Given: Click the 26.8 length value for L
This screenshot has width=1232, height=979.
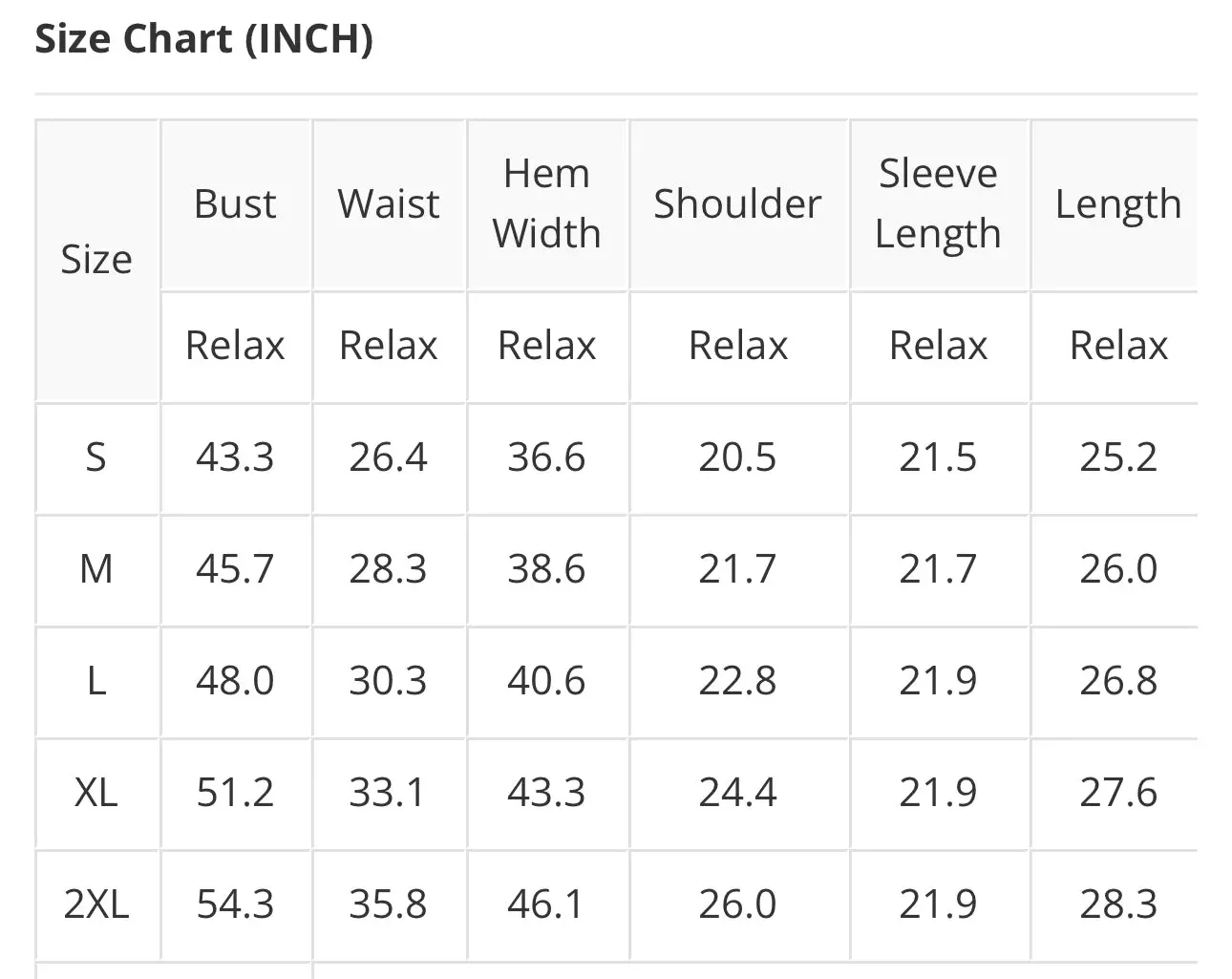Looking at the screenshot, I should point(1117,681).
